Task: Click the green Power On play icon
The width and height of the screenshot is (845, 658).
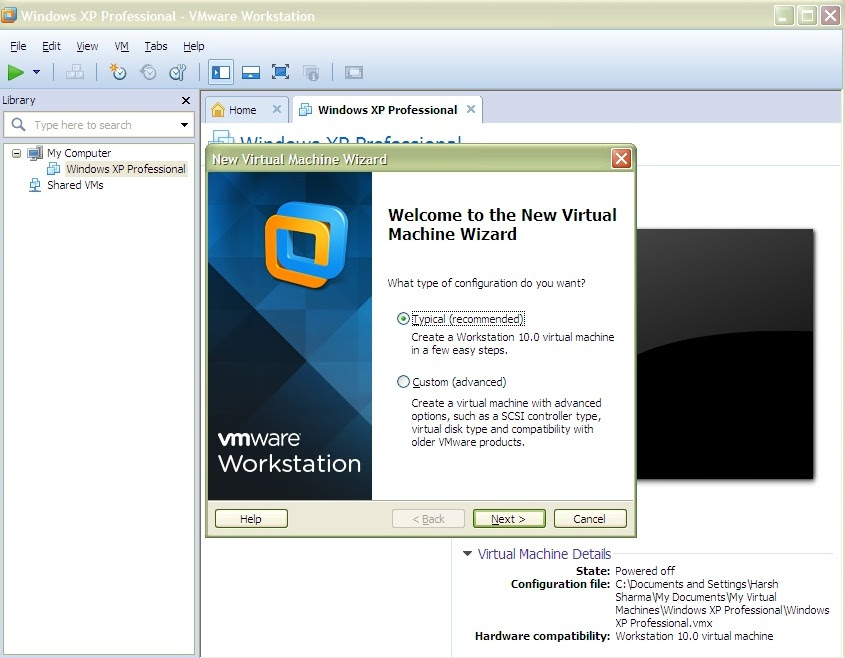Action: click(15, 72)
